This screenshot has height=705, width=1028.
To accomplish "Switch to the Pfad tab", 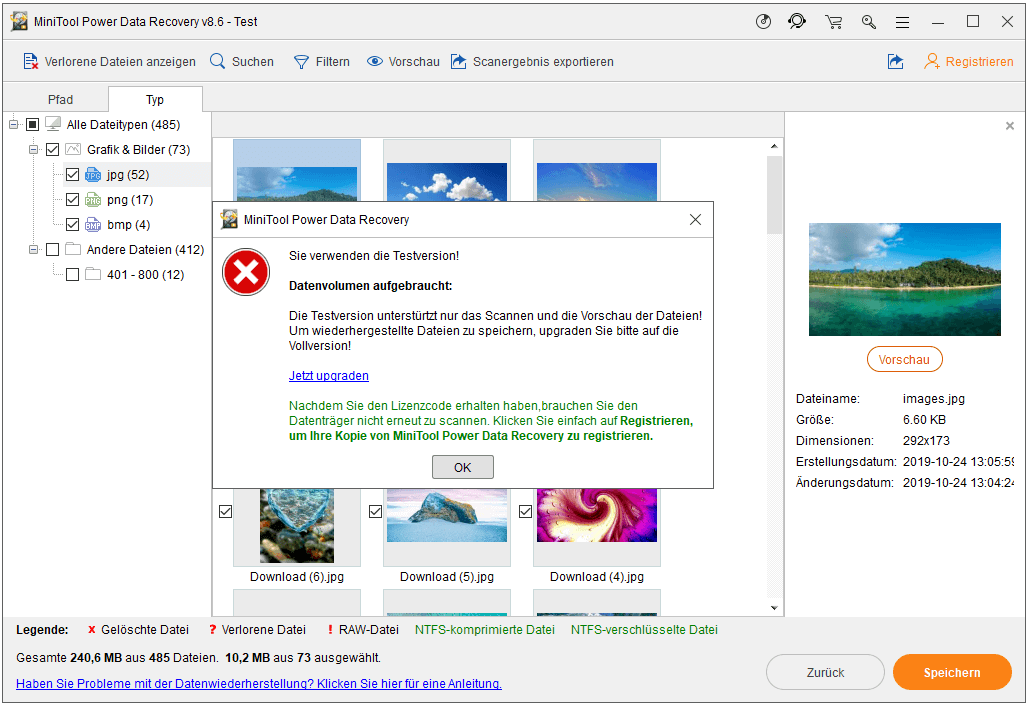I will [x=60, y=100].
